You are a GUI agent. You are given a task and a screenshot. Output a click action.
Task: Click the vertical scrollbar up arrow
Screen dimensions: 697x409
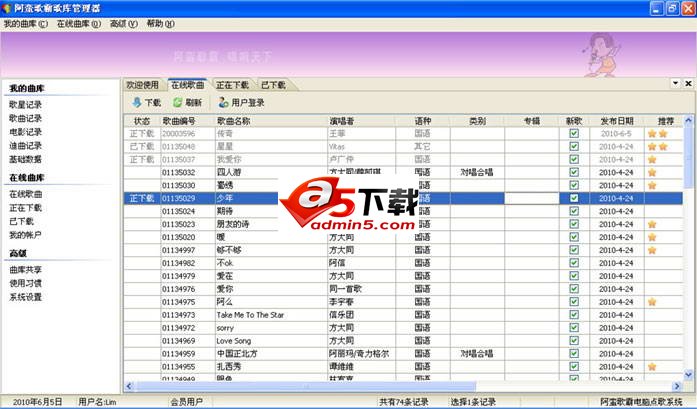click(x=688, y=120)
